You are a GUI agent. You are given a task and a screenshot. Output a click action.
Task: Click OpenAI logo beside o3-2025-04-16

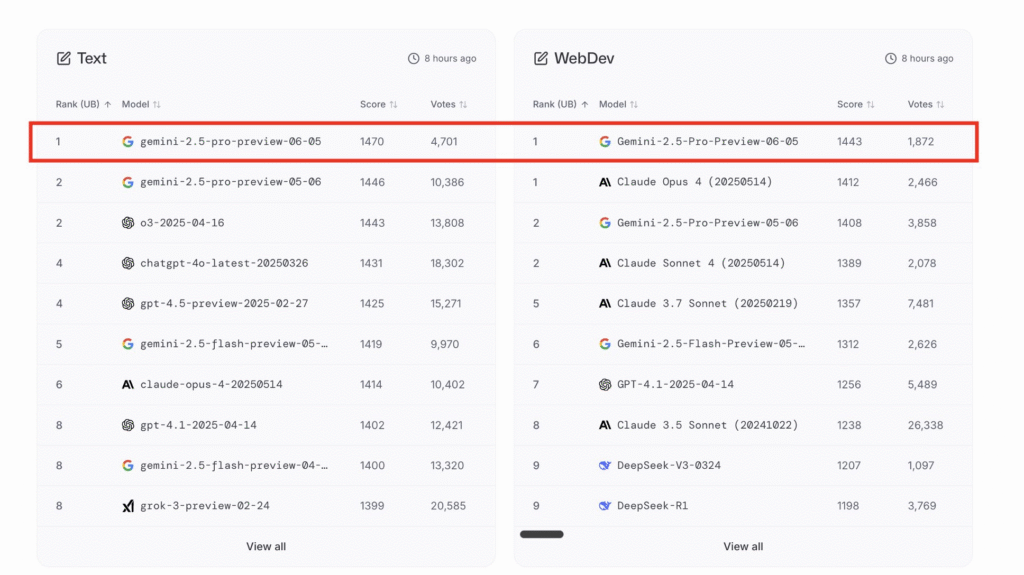click(128, 223)
